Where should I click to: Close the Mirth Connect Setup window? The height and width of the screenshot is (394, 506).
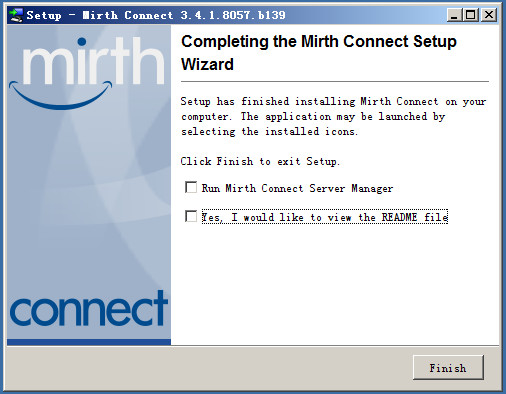(489, 15)
